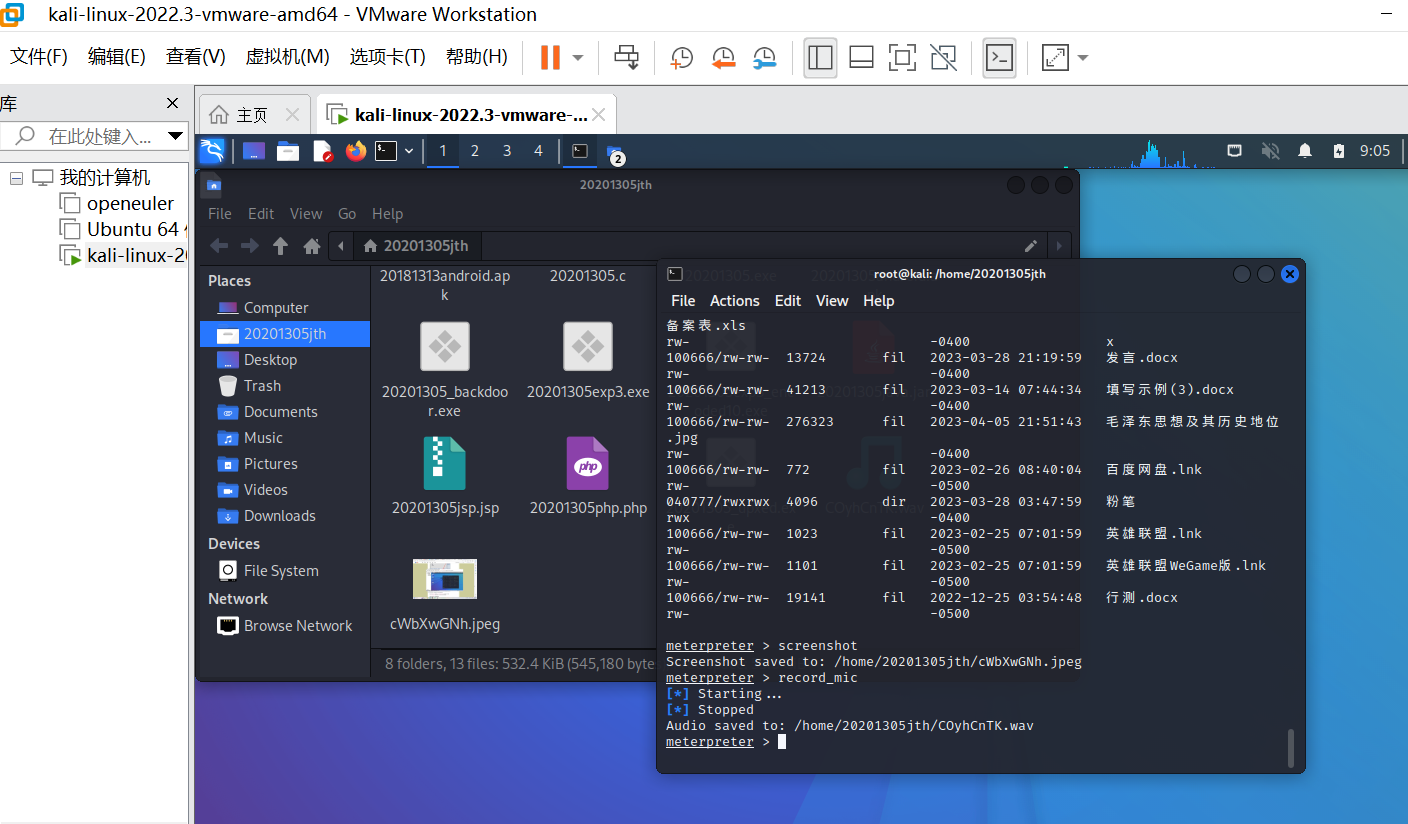The height and width of the screenshot is (824, 1408).
Task: Switch to workspace 2
Action: tap(474, 151)
